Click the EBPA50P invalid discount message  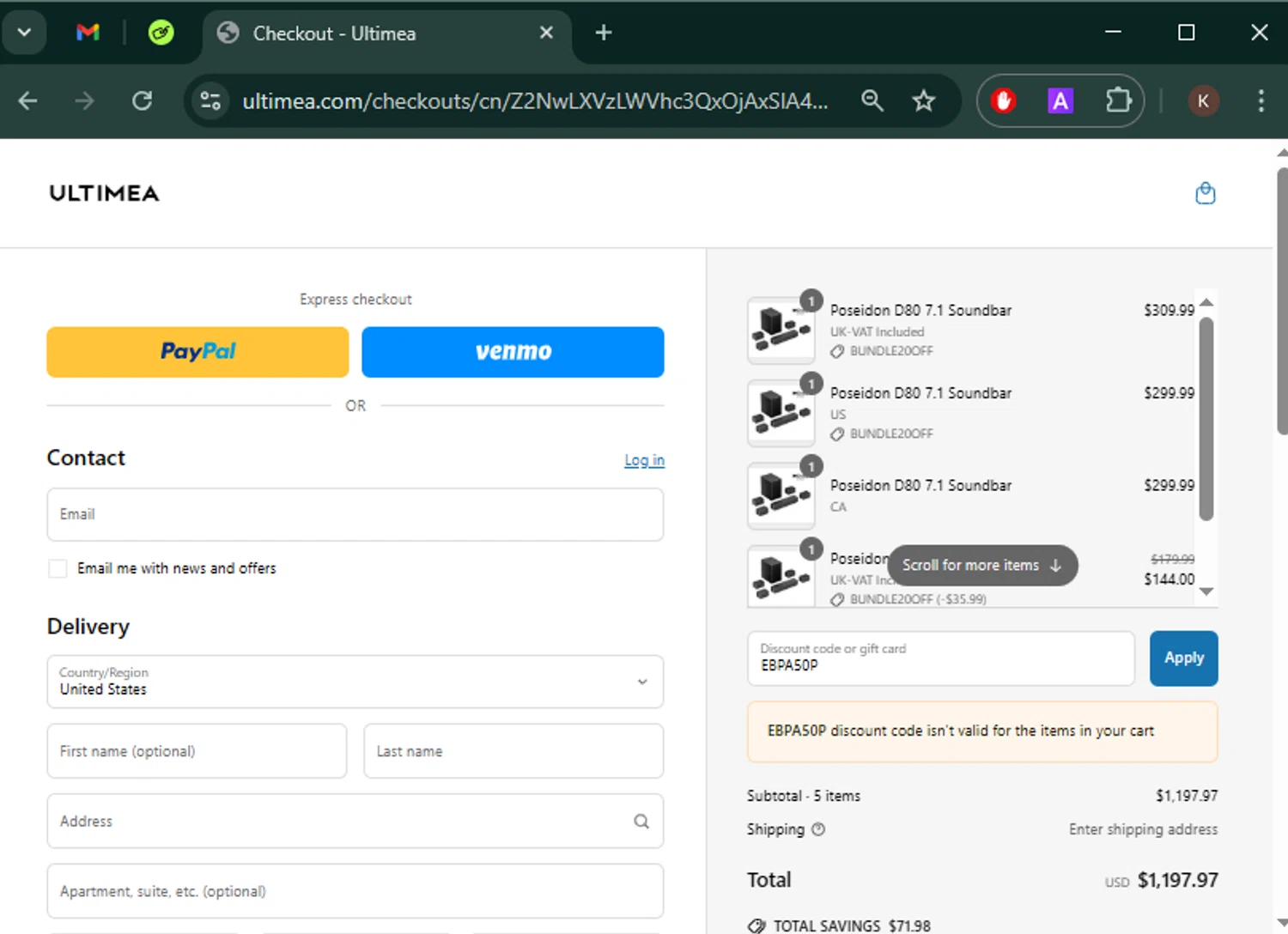982,731
